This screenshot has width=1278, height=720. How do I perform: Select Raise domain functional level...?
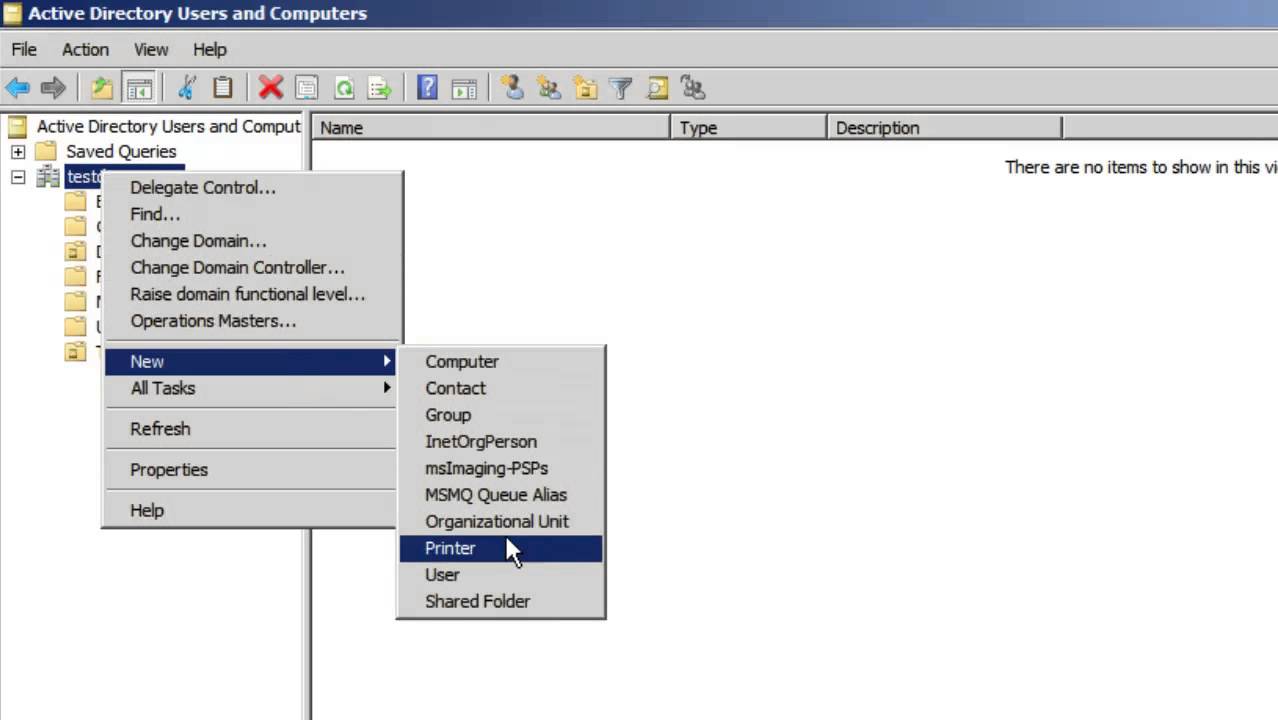(247, 294)
